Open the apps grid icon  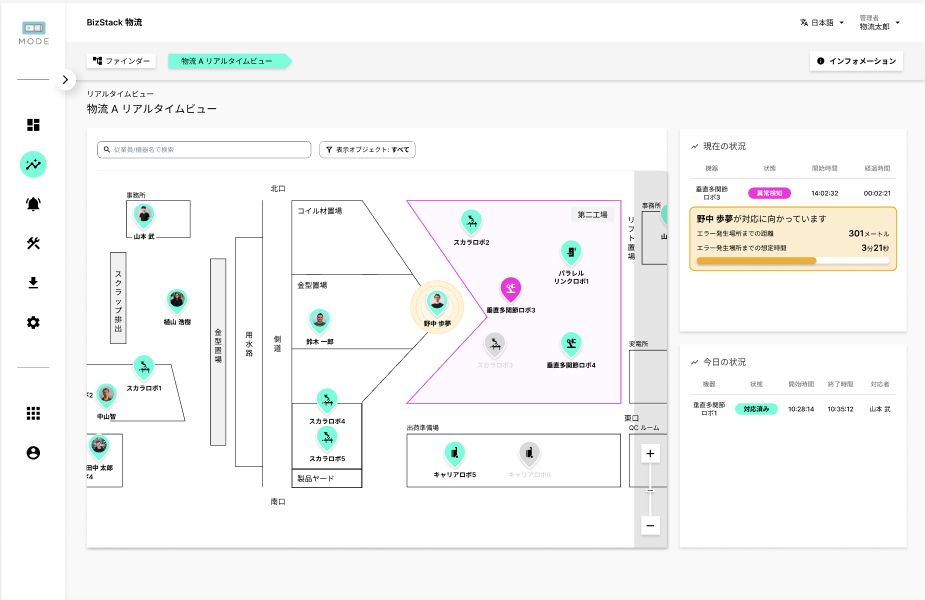[x=33, y=413]
